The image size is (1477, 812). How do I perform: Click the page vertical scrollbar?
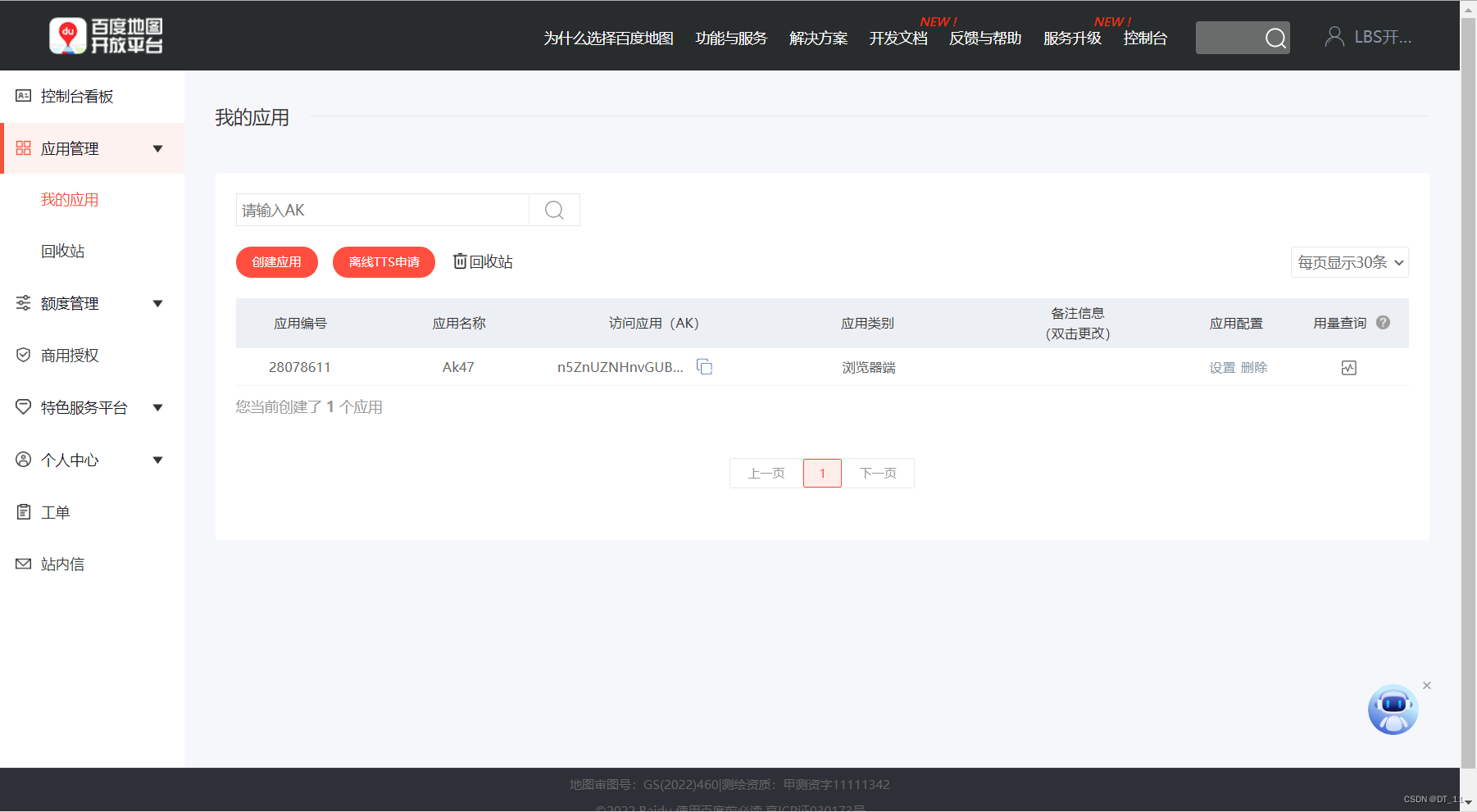pyautogui.click(x=1468, y=393)
